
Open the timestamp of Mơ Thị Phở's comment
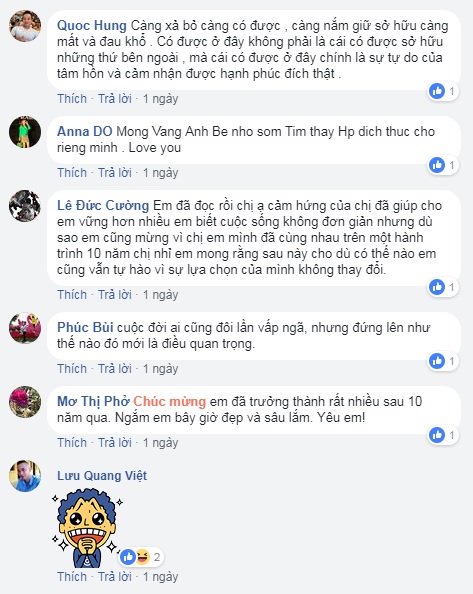(160, 443)
